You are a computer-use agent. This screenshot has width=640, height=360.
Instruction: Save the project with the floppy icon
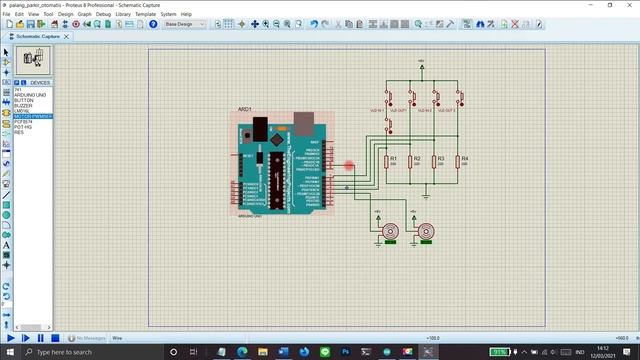point(31,24)
